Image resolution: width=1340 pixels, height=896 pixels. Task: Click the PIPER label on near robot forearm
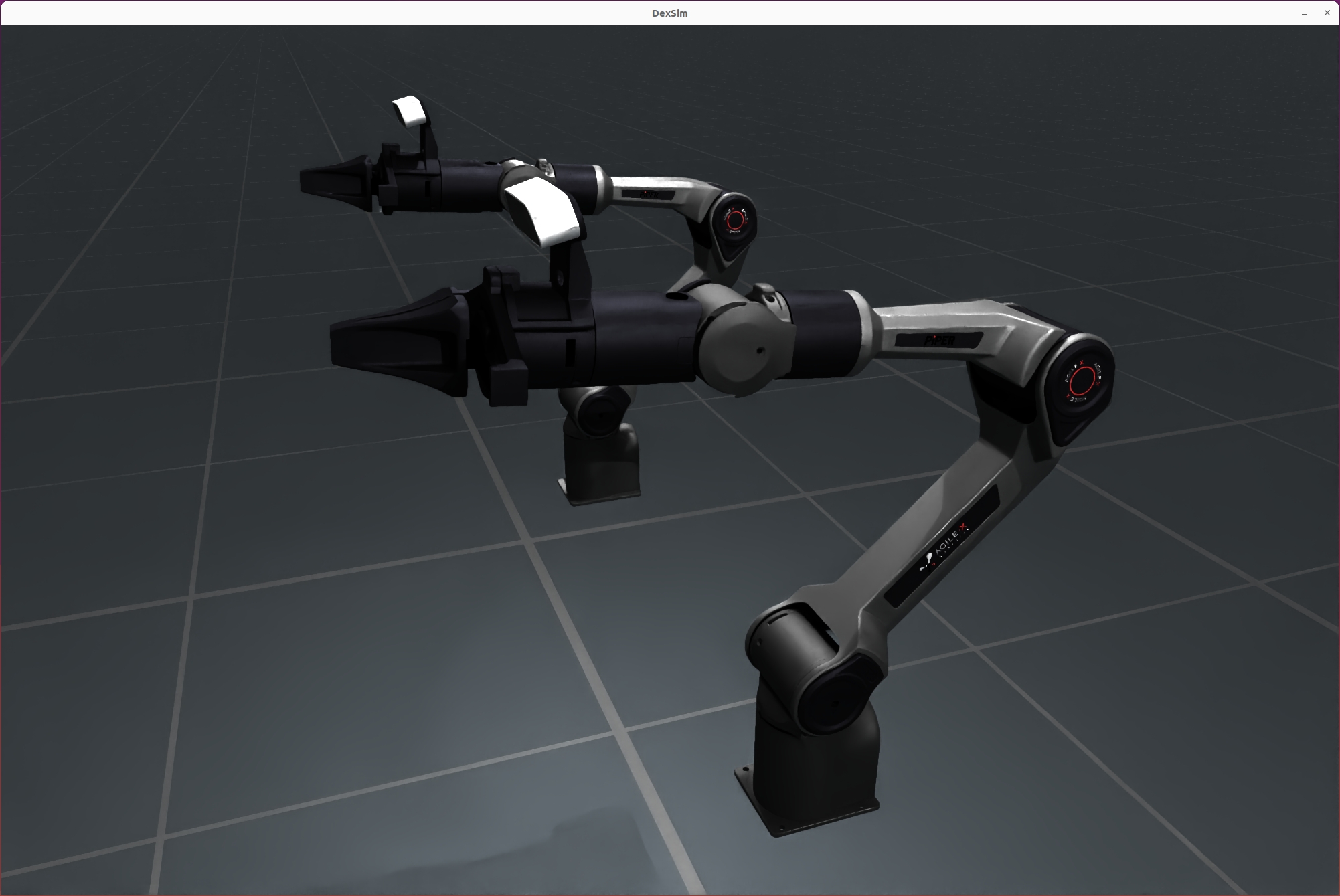tap(939, 340)
